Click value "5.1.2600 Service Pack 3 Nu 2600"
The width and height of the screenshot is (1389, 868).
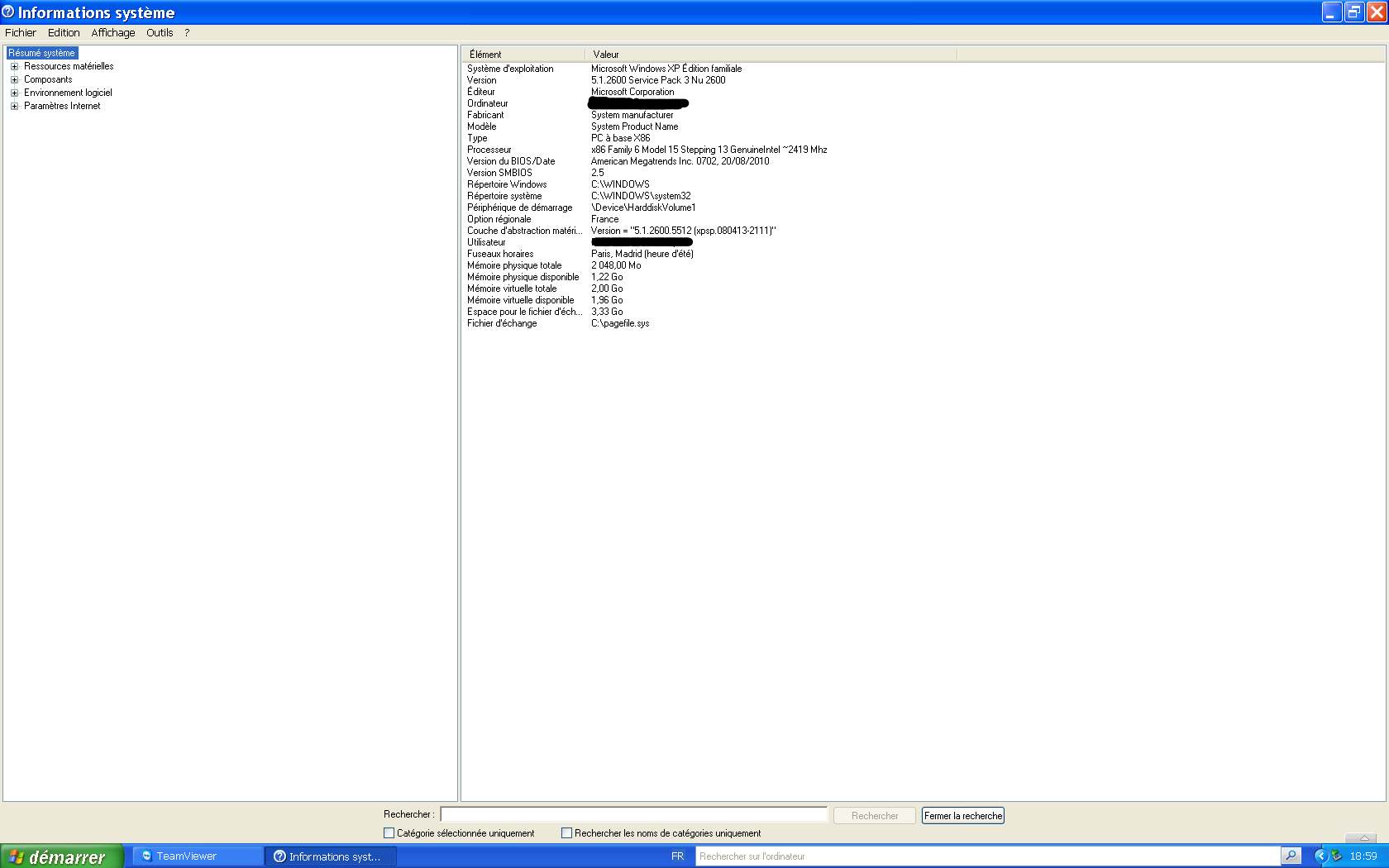[x=658, y=80]
